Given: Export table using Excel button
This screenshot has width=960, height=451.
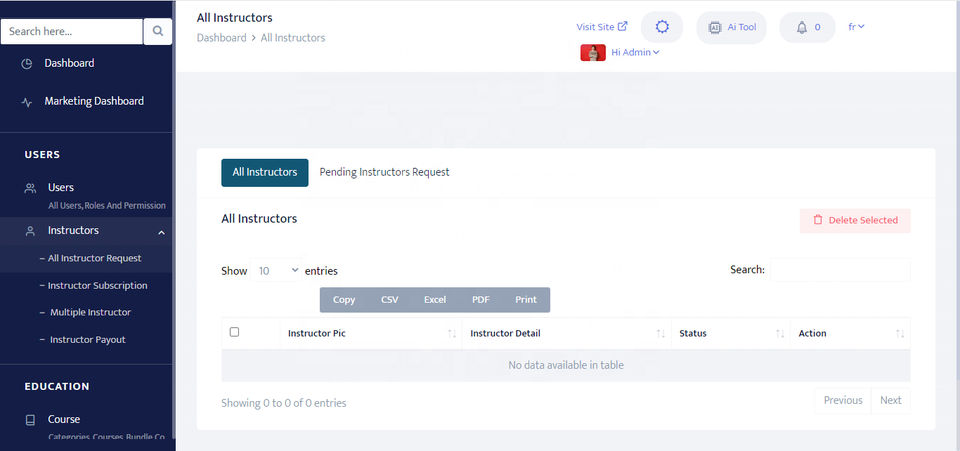Looking at the screenshot, I should (x=434, y=300).
